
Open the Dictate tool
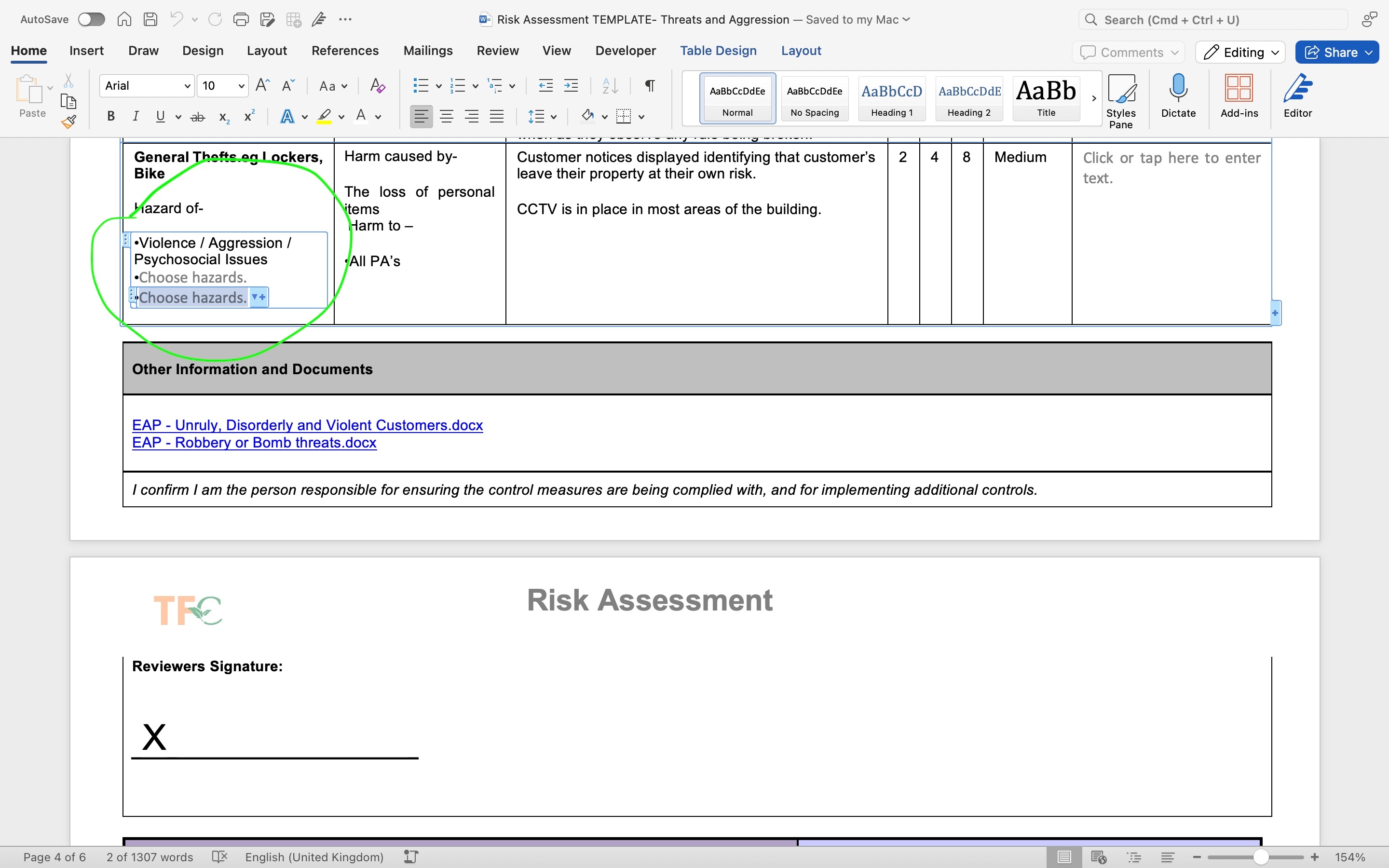(1178, 97)
